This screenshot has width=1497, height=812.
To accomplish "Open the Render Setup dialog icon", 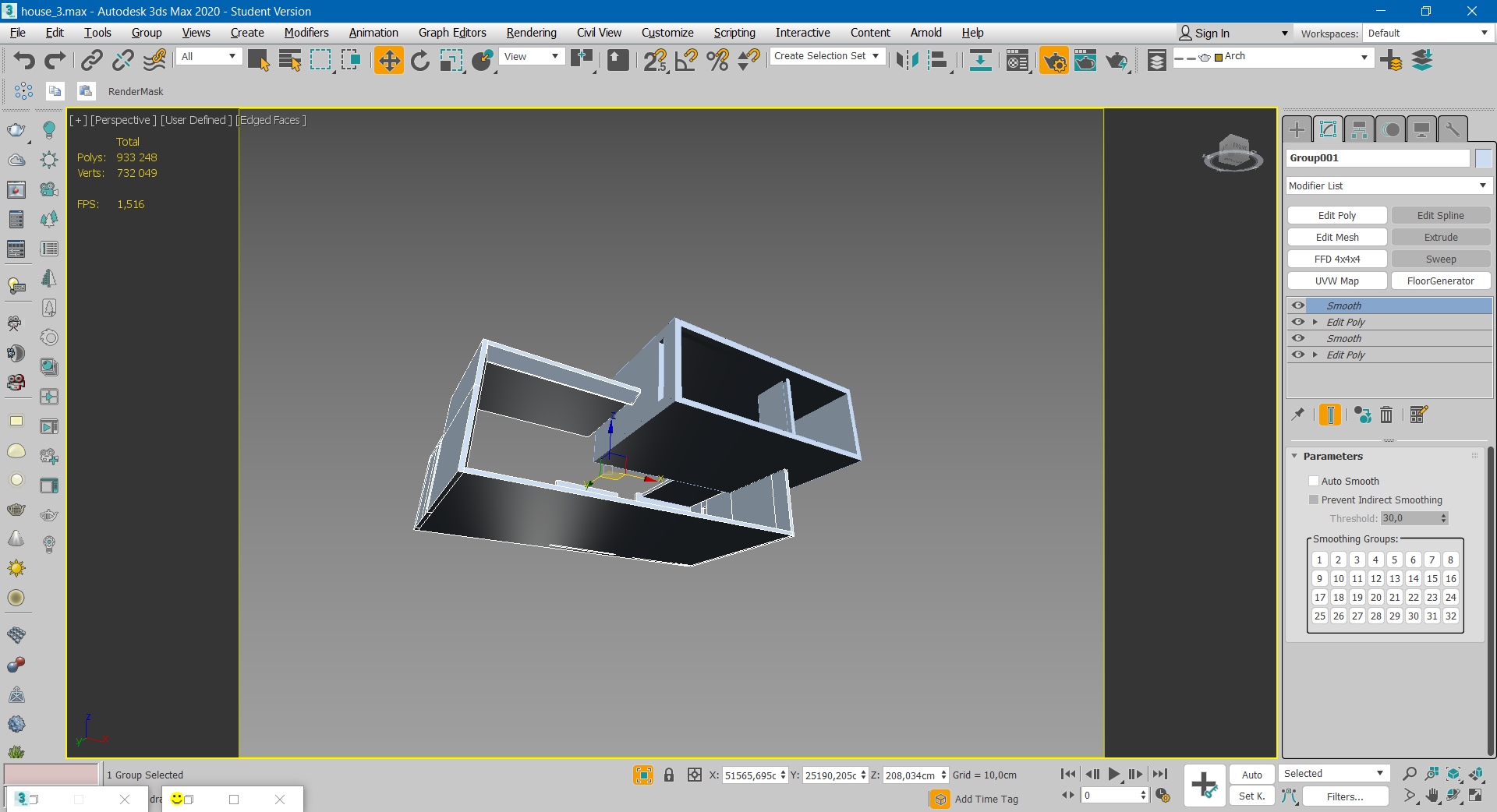I will [x=1054, y=60].
